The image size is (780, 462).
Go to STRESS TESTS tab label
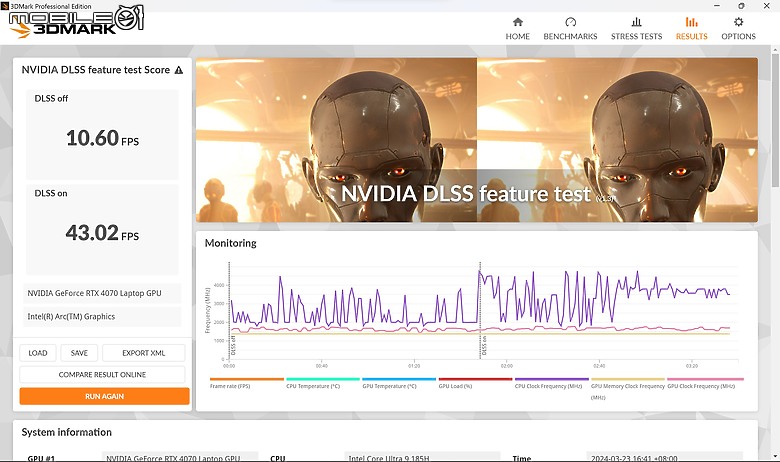pos(636,36)
